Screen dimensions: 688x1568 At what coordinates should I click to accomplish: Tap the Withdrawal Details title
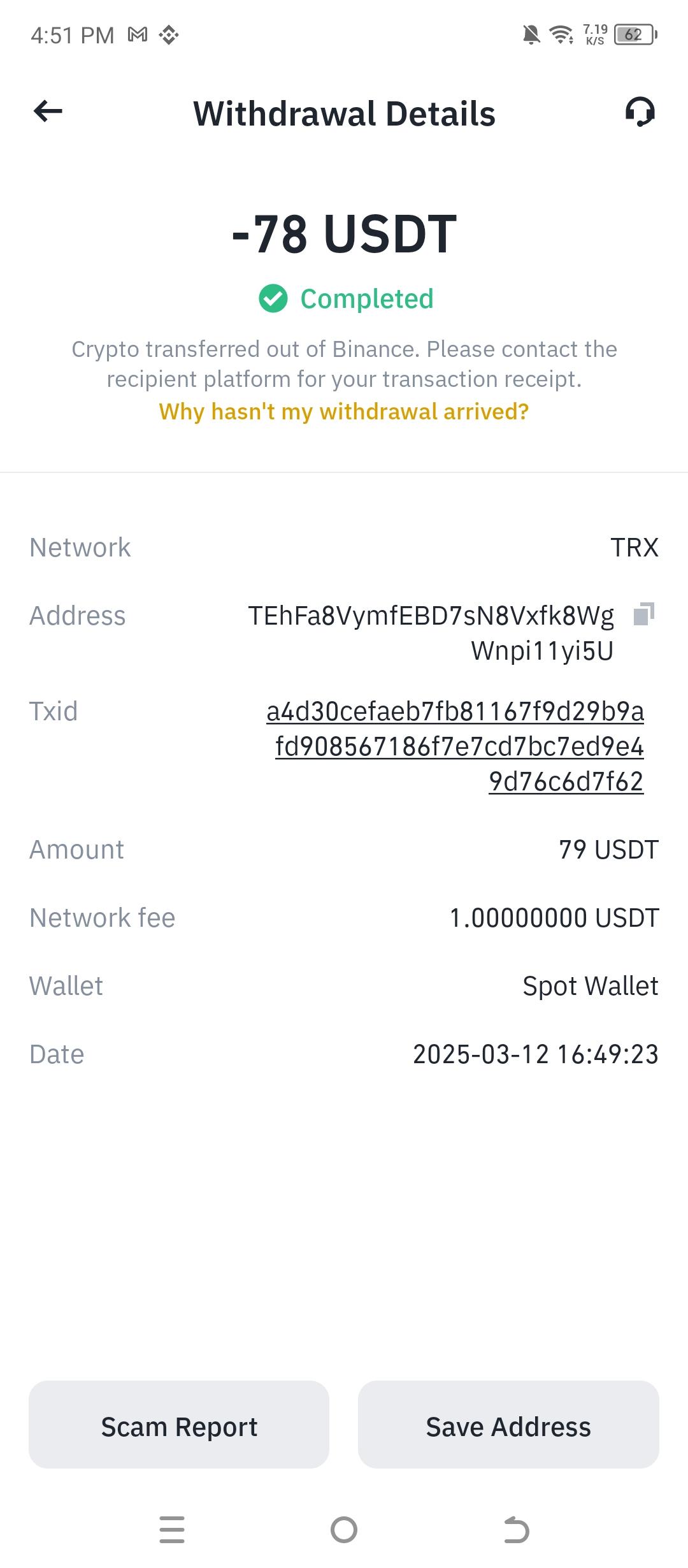click(344, 113)
